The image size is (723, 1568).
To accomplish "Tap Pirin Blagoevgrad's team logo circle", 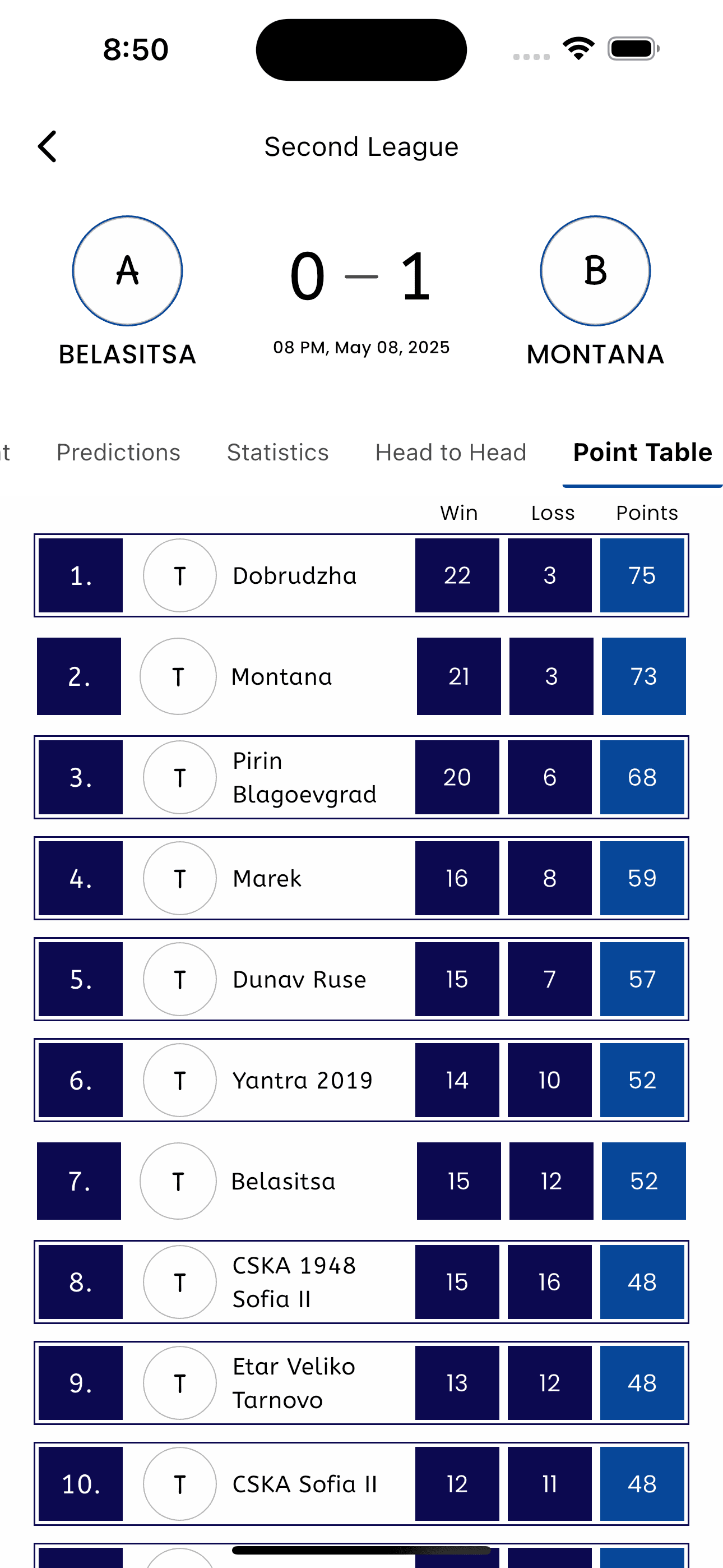I will click(x=179, y=777).
